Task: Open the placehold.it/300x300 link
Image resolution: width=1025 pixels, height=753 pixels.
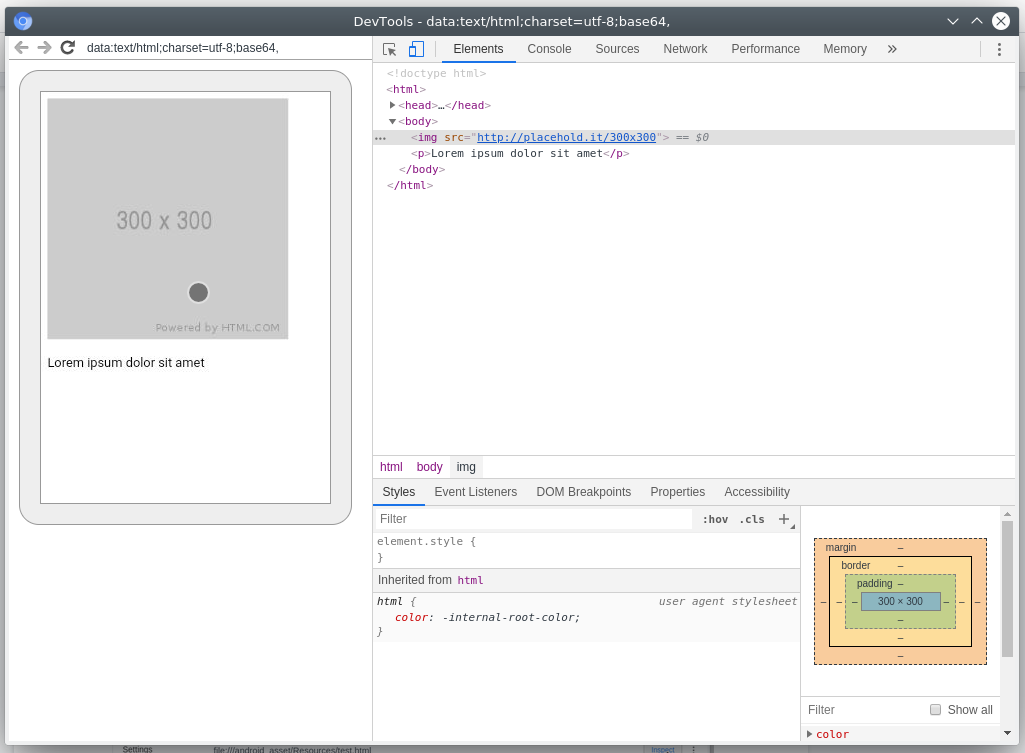Action: click(566, 138)
